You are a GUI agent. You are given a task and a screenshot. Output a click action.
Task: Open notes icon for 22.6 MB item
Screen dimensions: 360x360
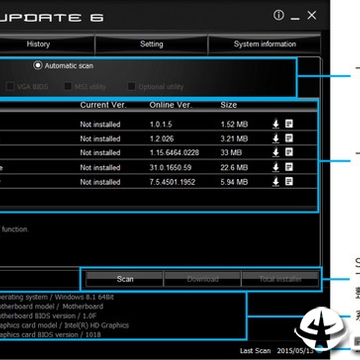[289, 167]
